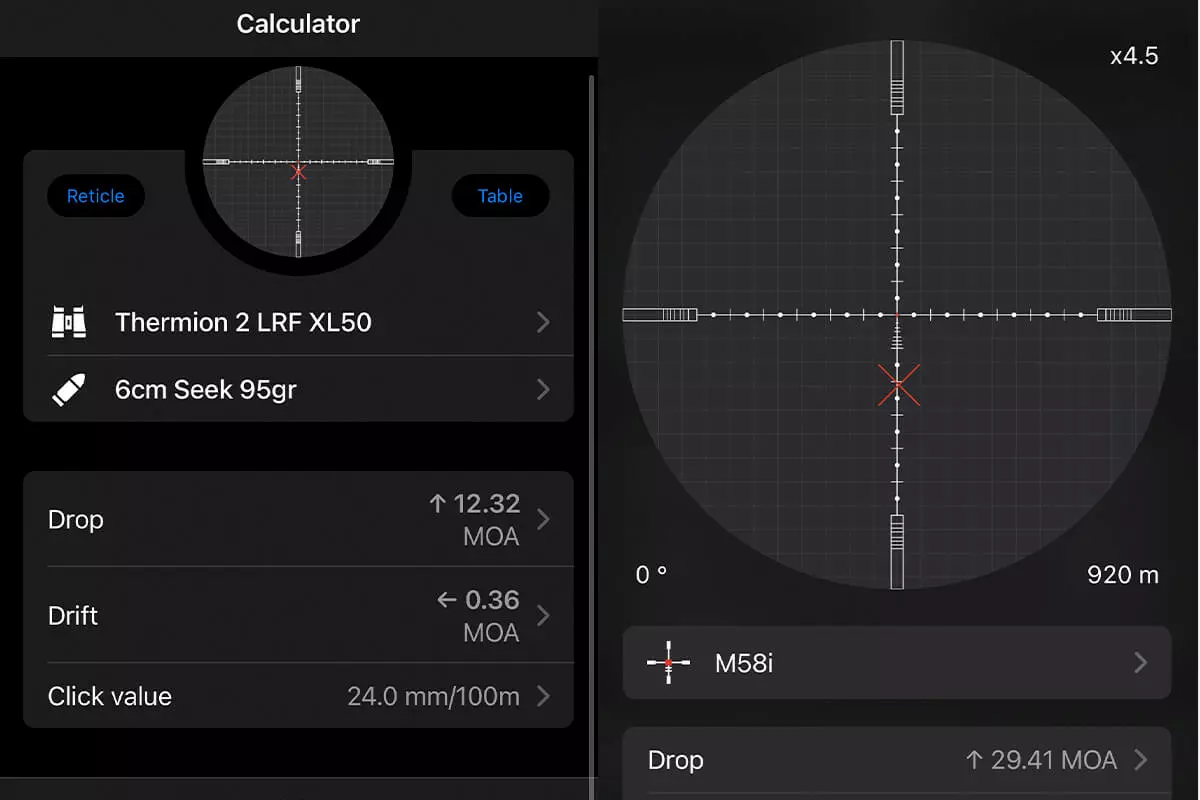Expand chevron beside Thermion 2 LRF XL50

[543, 322]
